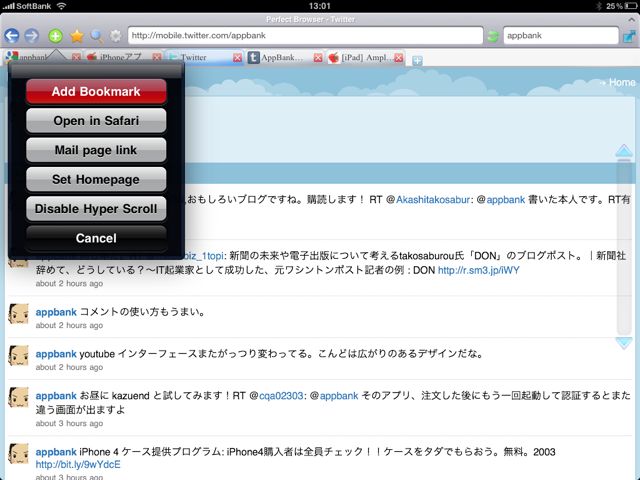Tap the battery 25% indicator
This screenshot has height=480, width=640.
pyautogui.click(x=621, y=6)
